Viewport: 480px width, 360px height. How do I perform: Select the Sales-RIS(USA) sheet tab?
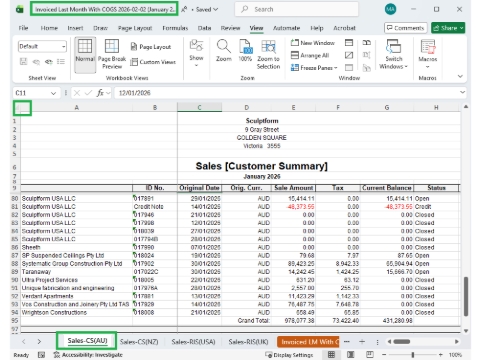coord(193,342)
